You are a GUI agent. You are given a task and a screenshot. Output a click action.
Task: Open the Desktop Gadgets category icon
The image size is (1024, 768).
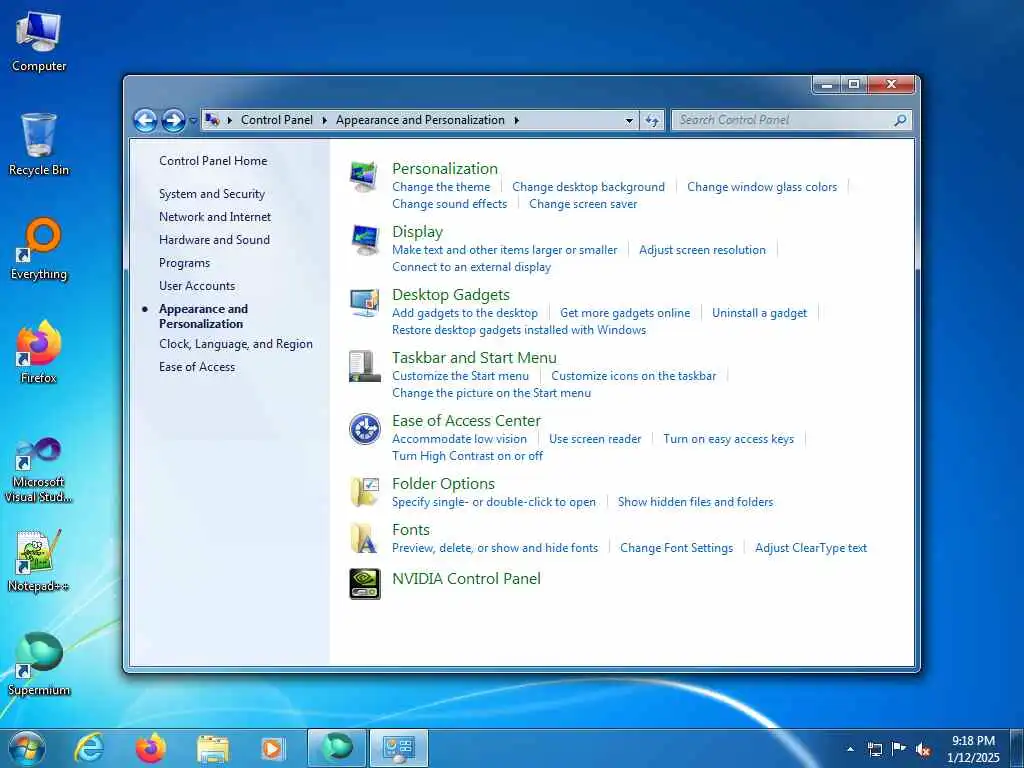coord(364,303)
